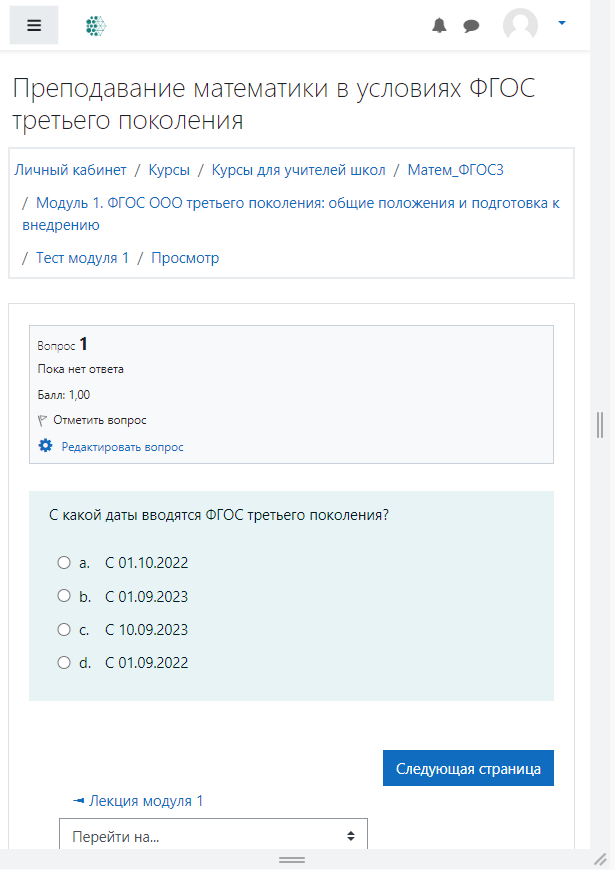
Task: Select answer b. С 01.09.2023
Action: point(64,596)
